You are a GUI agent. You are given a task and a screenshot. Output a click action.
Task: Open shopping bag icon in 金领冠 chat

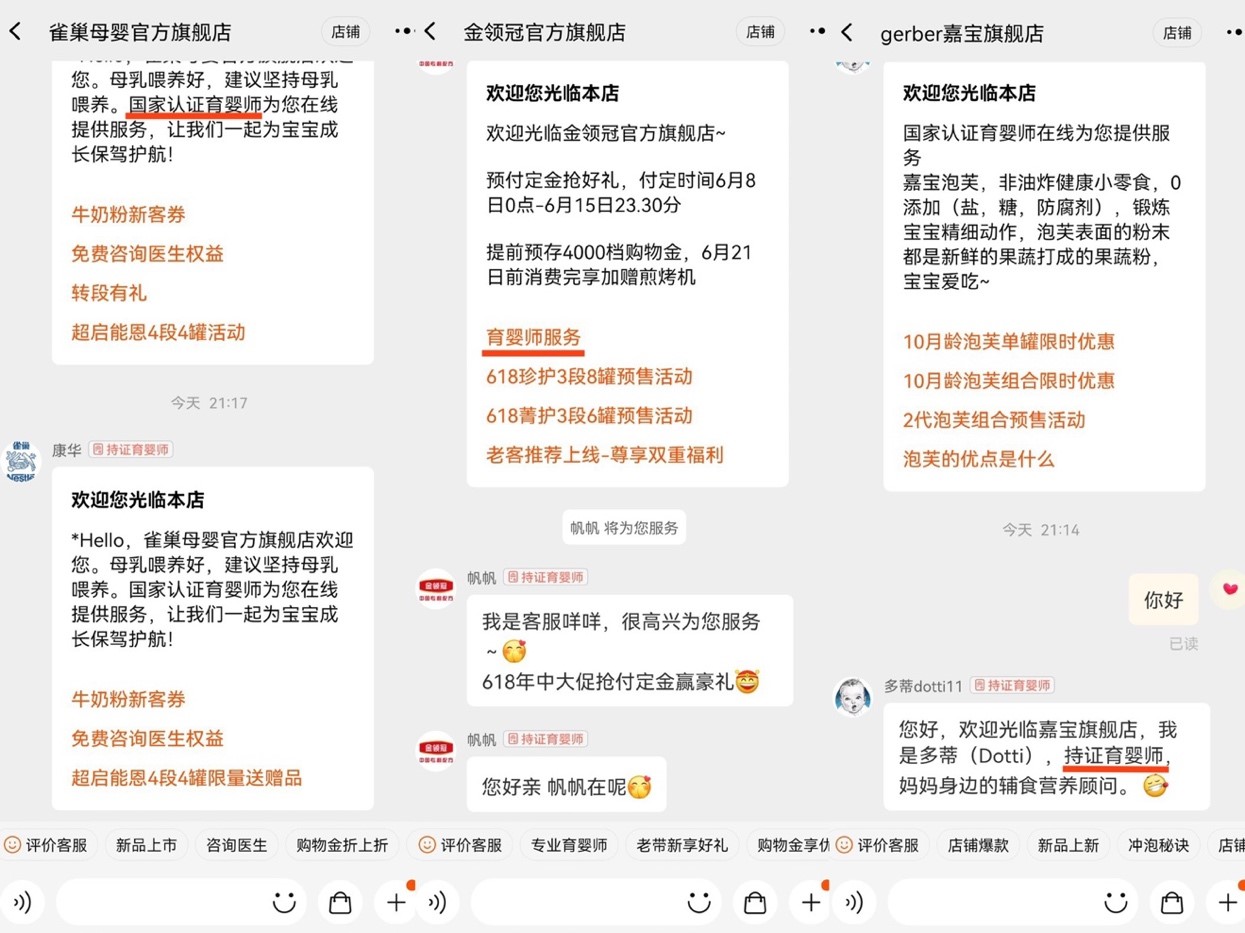point(755,903)
